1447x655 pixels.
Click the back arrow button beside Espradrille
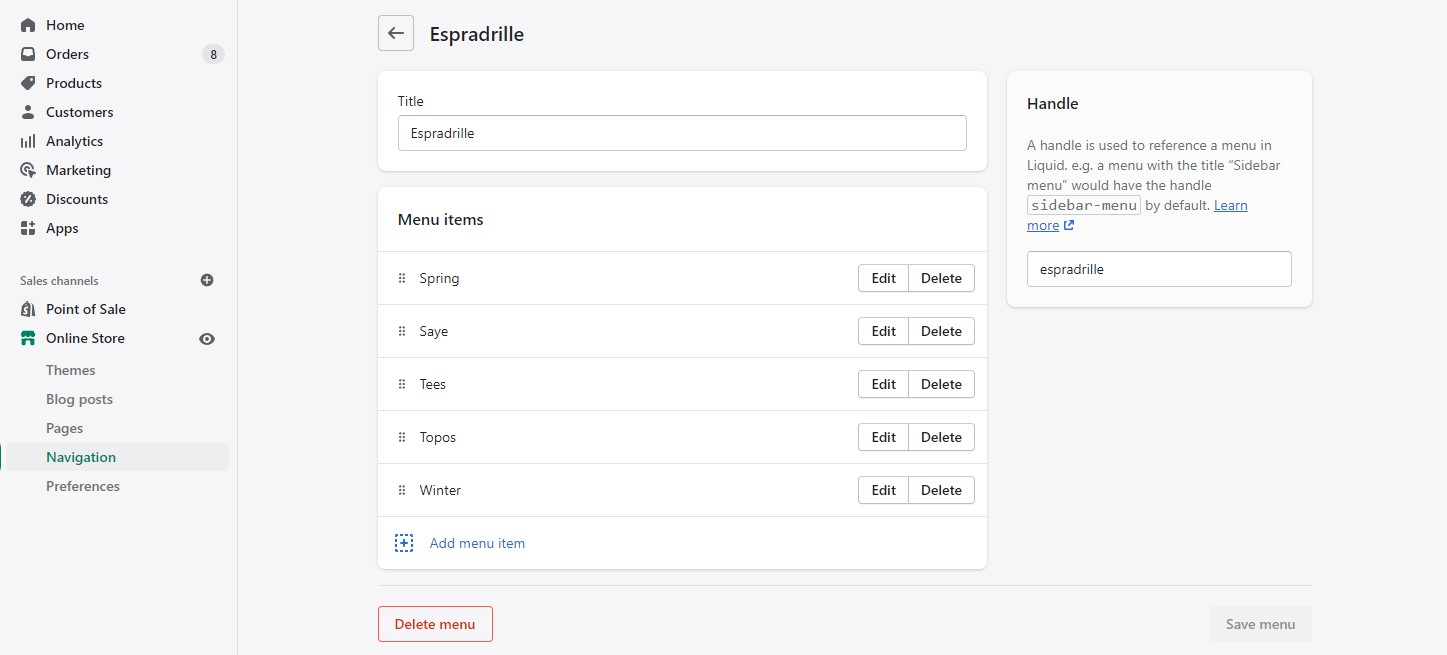pos(395,33)
